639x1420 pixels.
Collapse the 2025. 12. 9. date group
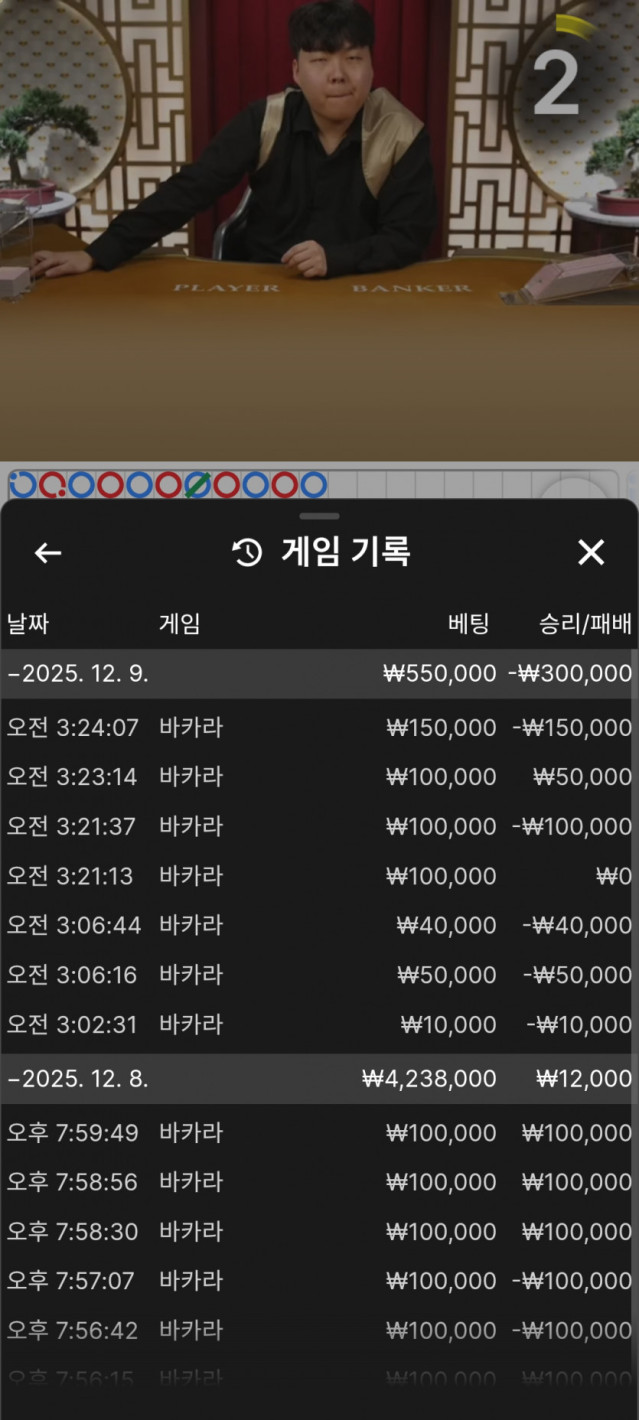(x=78, y=674)
